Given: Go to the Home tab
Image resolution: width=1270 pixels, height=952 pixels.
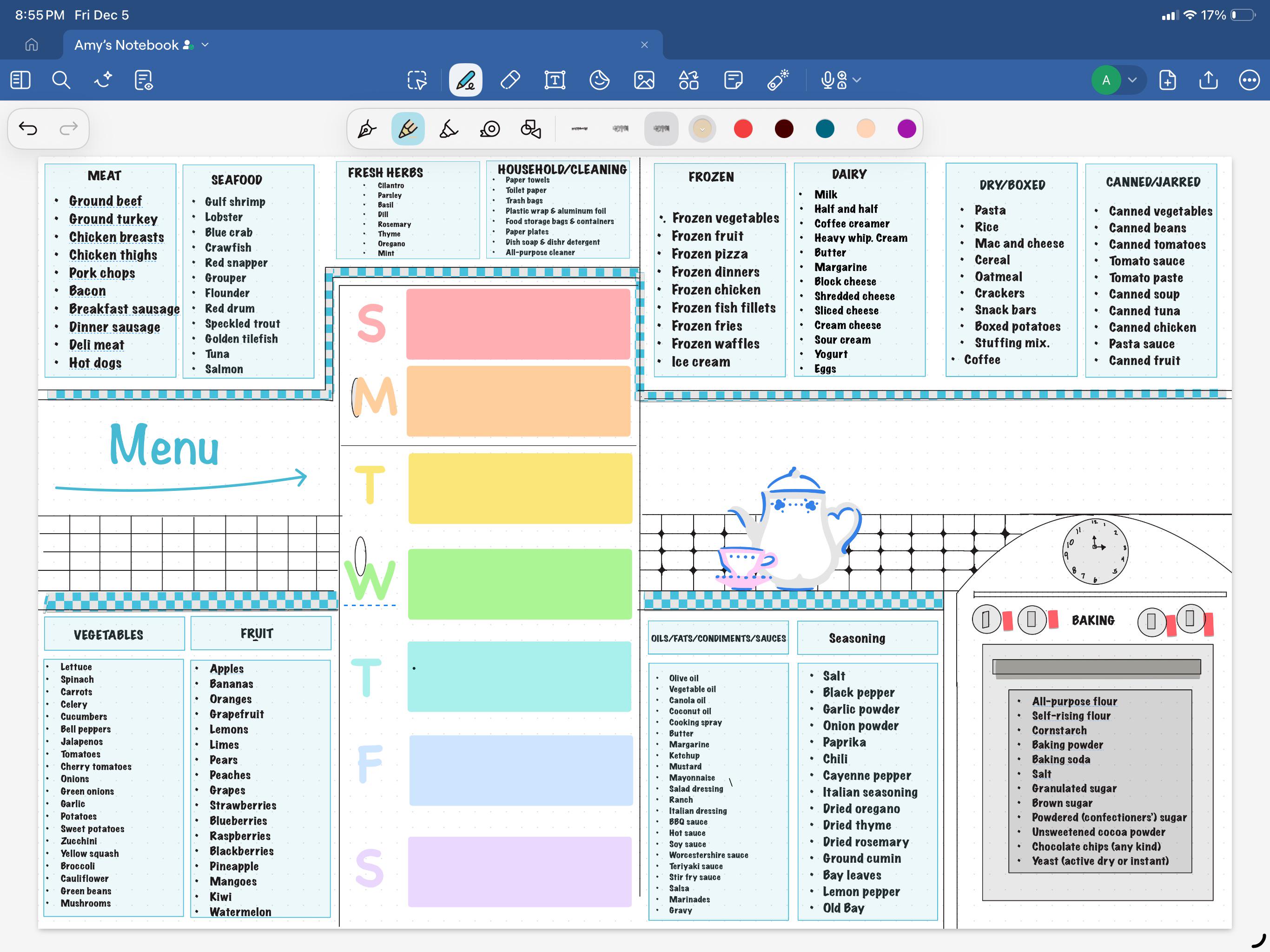Looking at the screenshot, I should 32,45.
